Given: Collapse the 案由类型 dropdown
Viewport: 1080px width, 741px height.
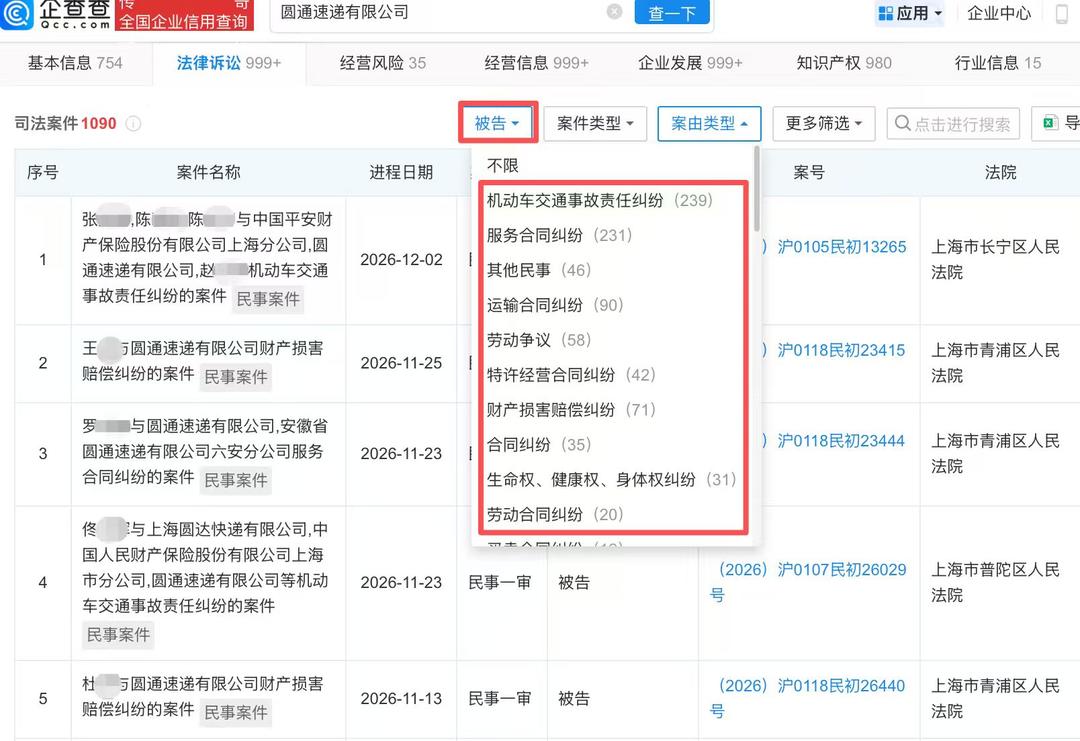Looking at the screenshot, I should (x=709, y=124).
